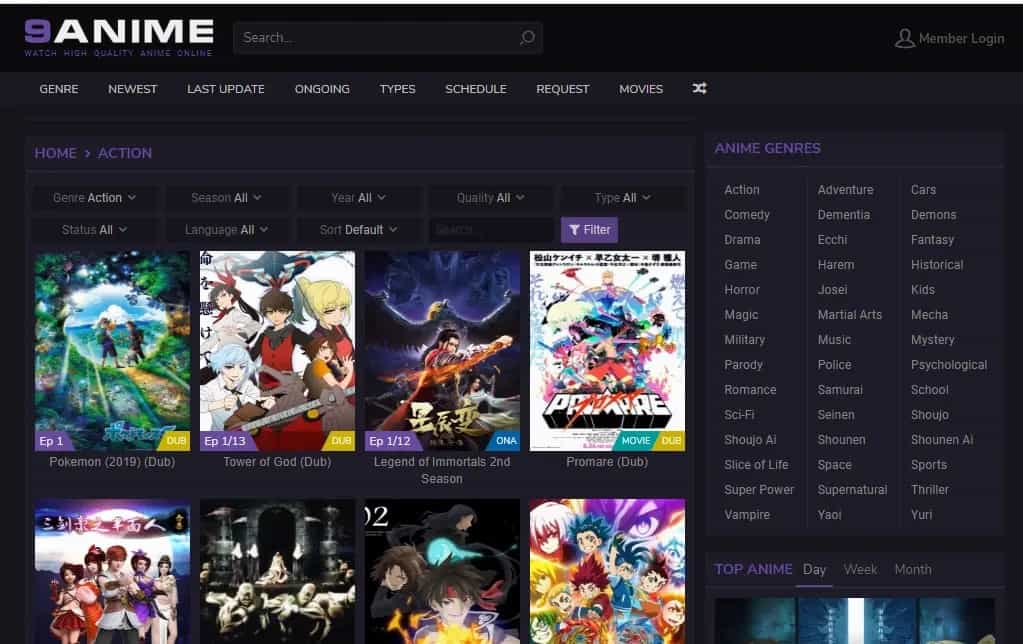Click the search magnifier icon
Image resolution: width=1023 pixels, height=644 pixels.
click(527, 38)
